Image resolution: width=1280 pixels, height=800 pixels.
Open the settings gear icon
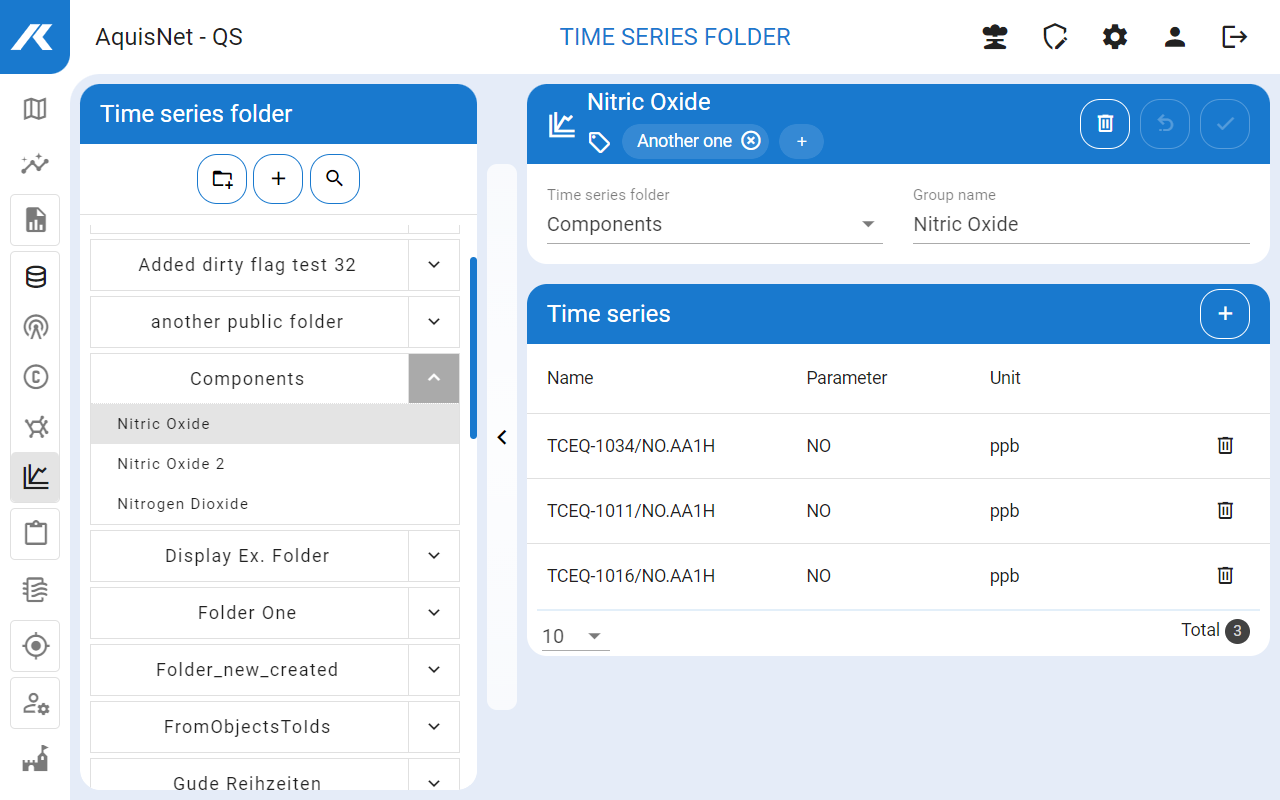tap(1115, 37)
